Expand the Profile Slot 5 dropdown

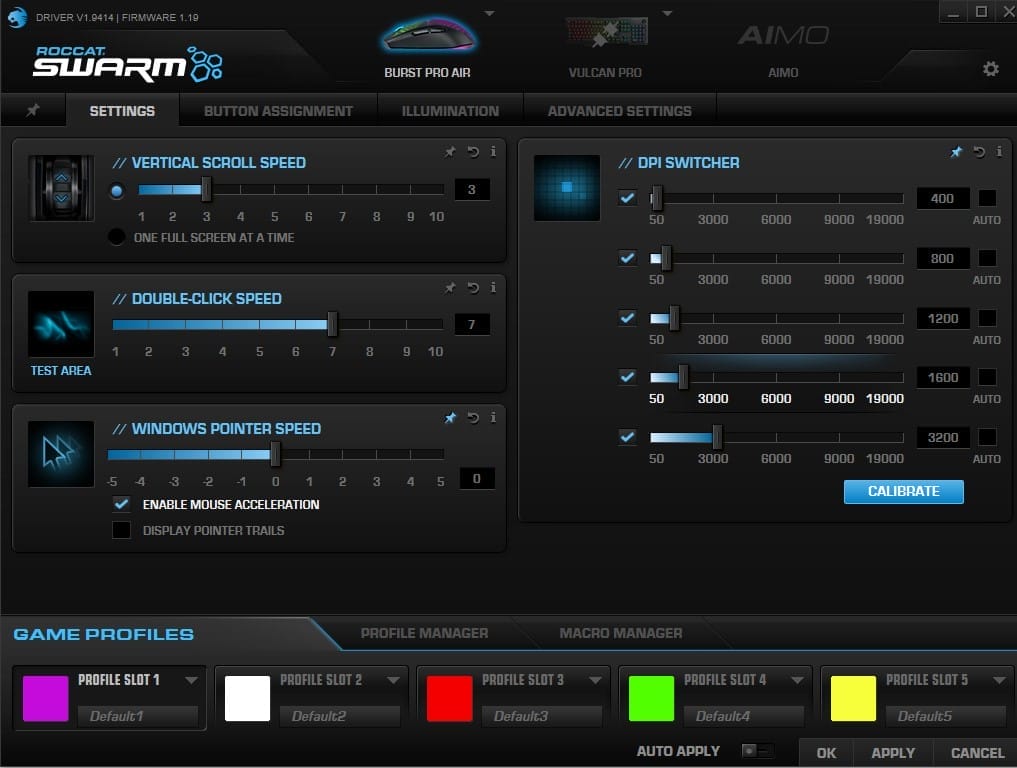tap(999, 680)
